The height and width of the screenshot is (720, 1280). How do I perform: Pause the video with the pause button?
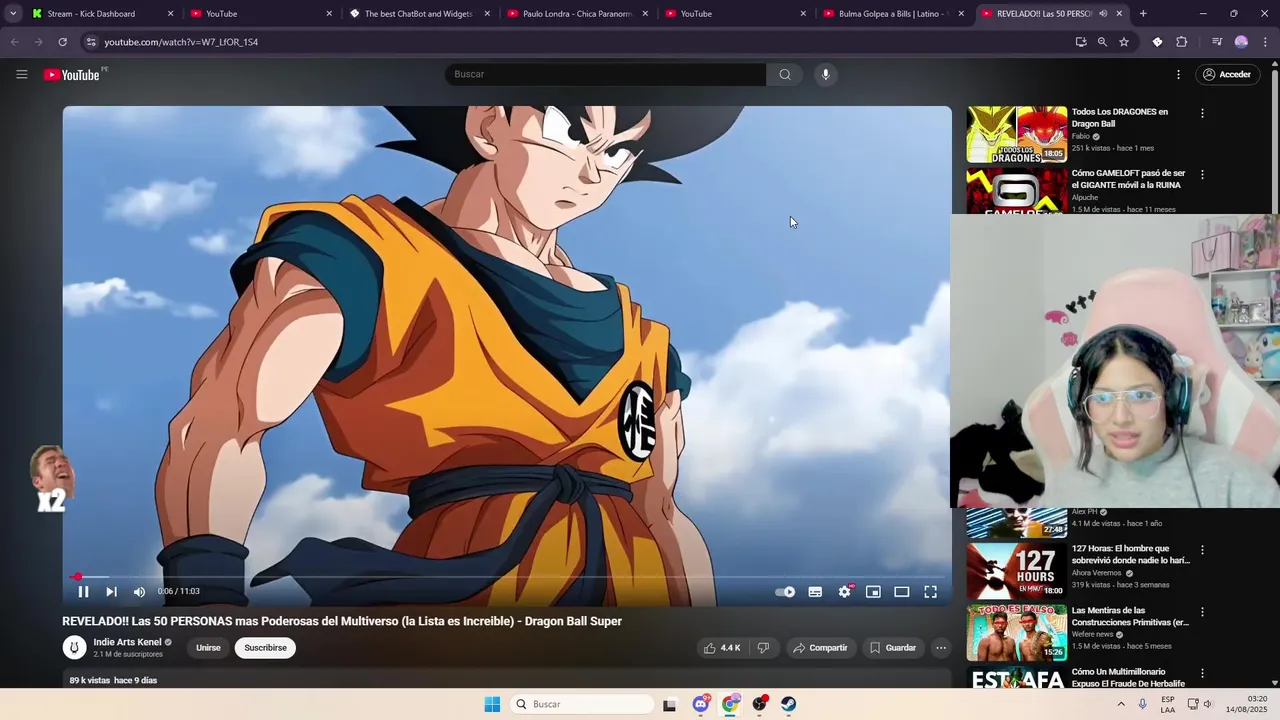coord(83,592)
